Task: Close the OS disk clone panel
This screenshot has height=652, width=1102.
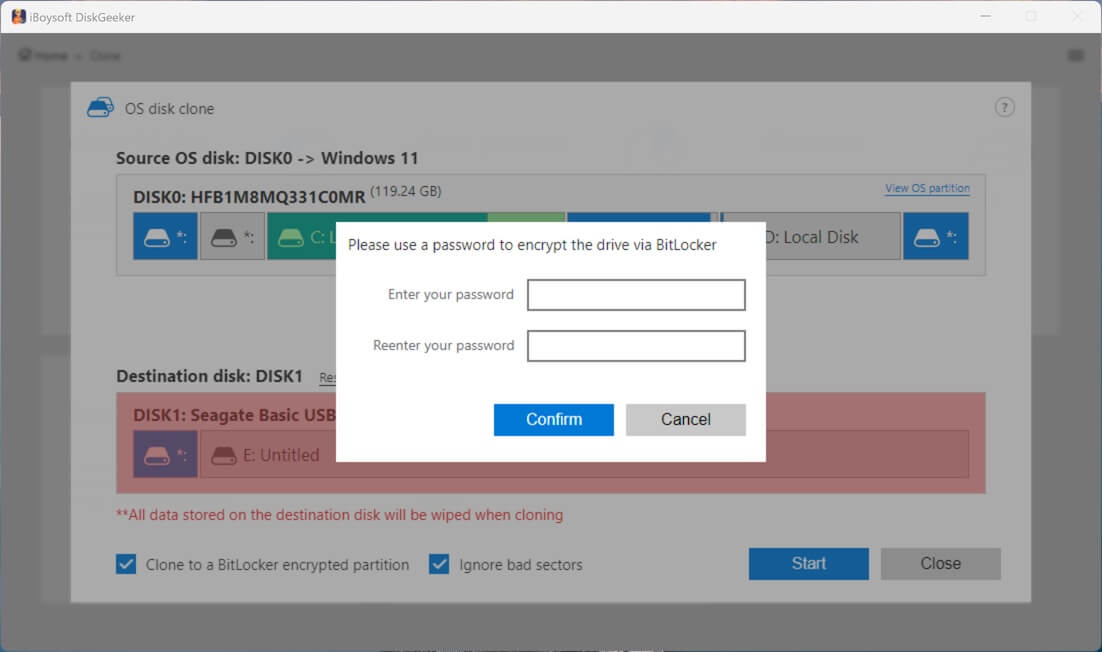Action: click(940, 563)
